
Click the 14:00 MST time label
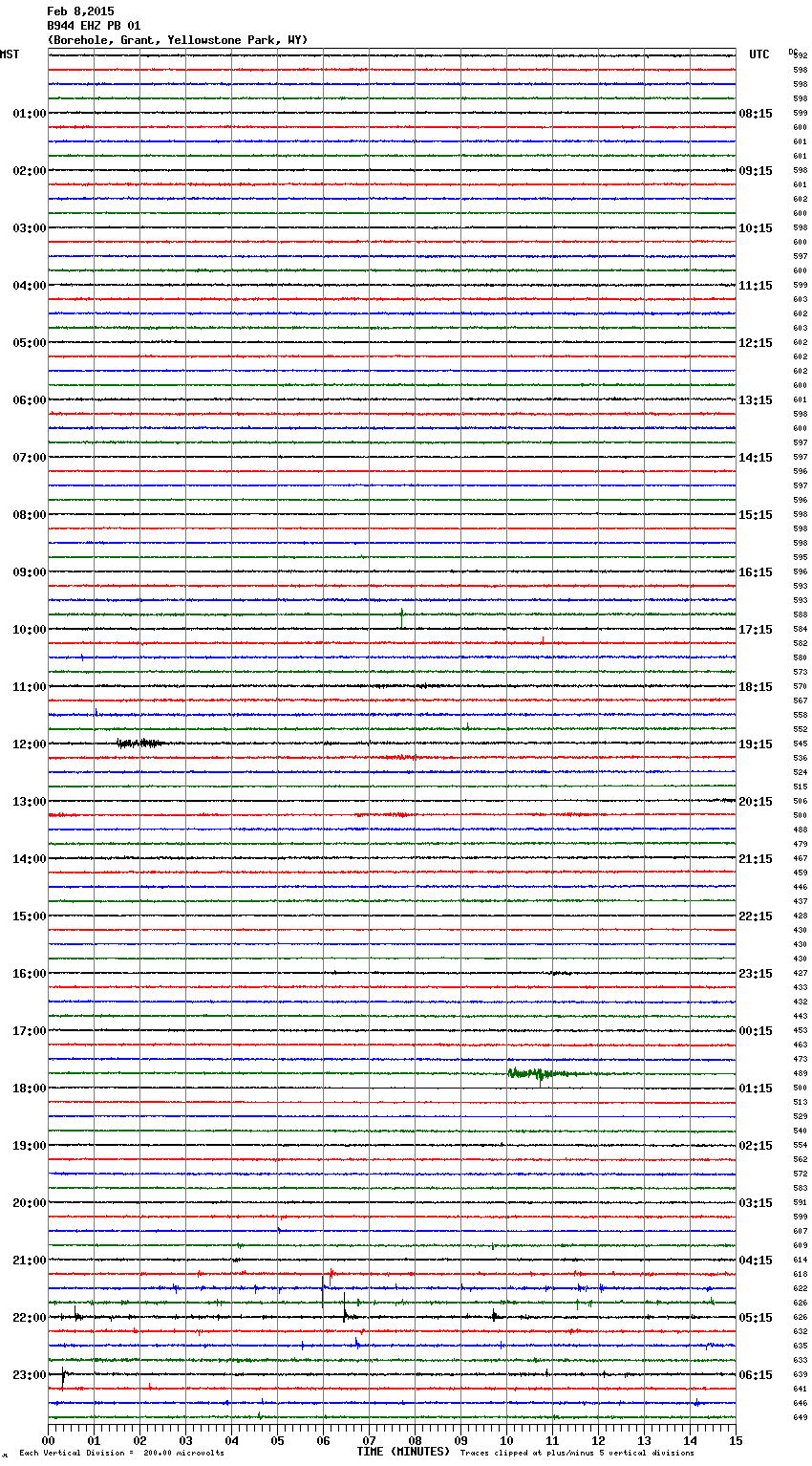(30, 859)
